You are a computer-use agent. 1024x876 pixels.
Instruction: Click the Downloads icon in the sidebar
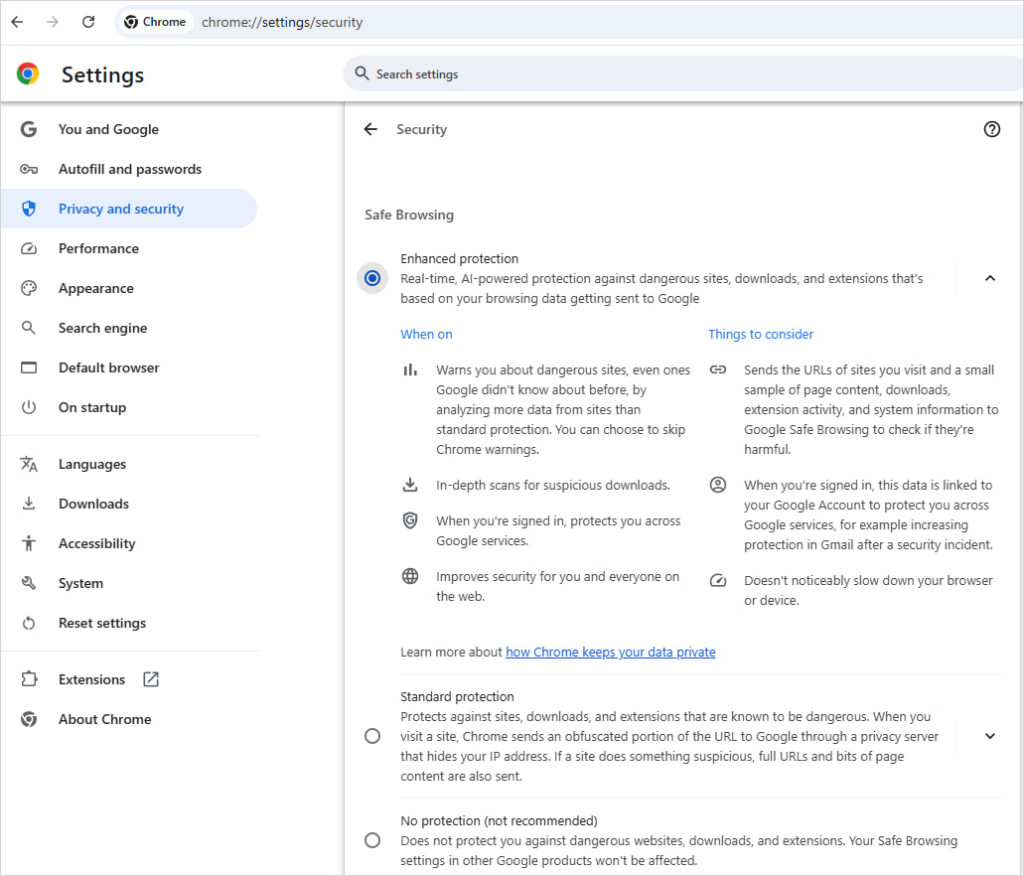[28, 503]
